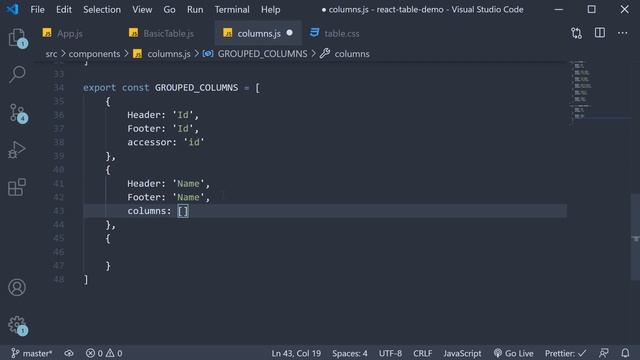This screenshot has height=360, width=640.
Task: Change encoding via UTF-8
Action: coord(390,353)
